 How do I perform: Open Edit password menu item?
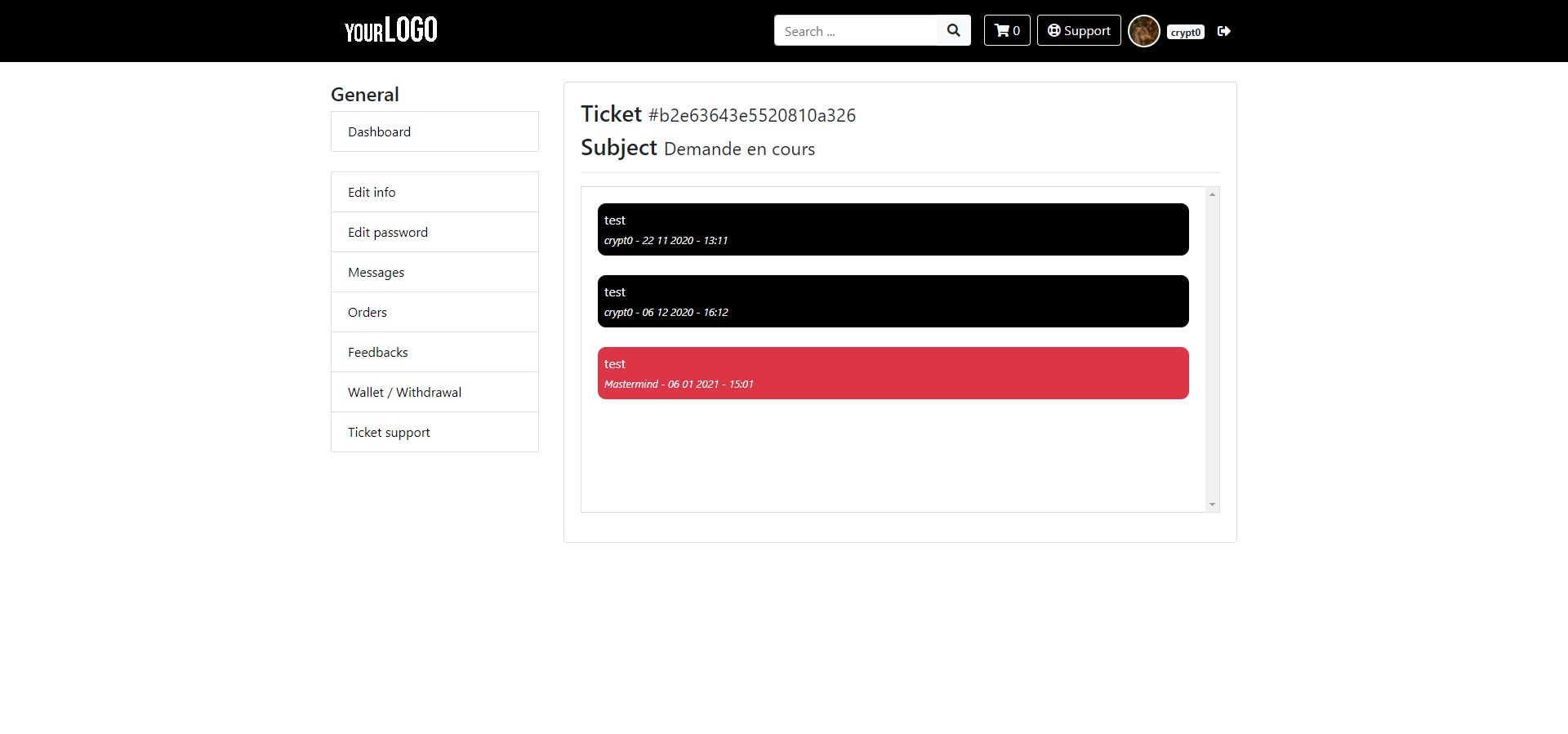pos(434,232)
